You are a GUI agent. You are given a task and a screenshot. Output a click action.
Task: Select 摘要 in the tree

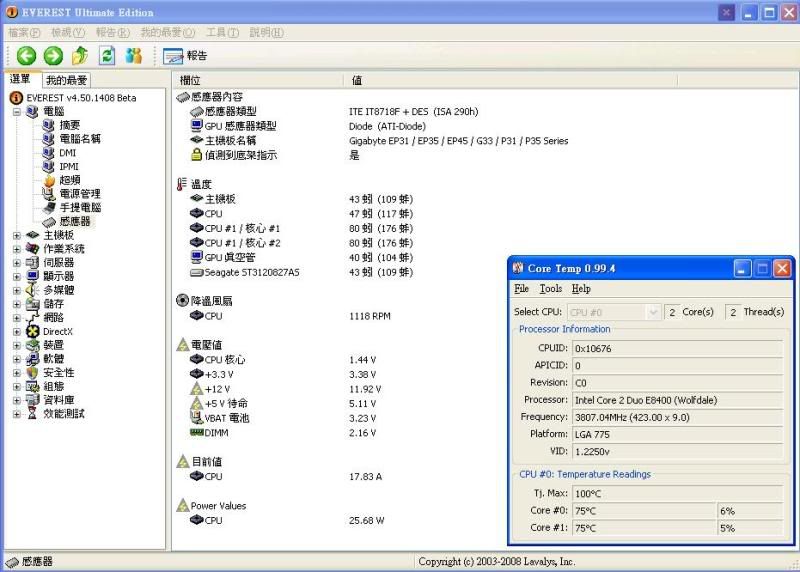[x=70, y=125]
